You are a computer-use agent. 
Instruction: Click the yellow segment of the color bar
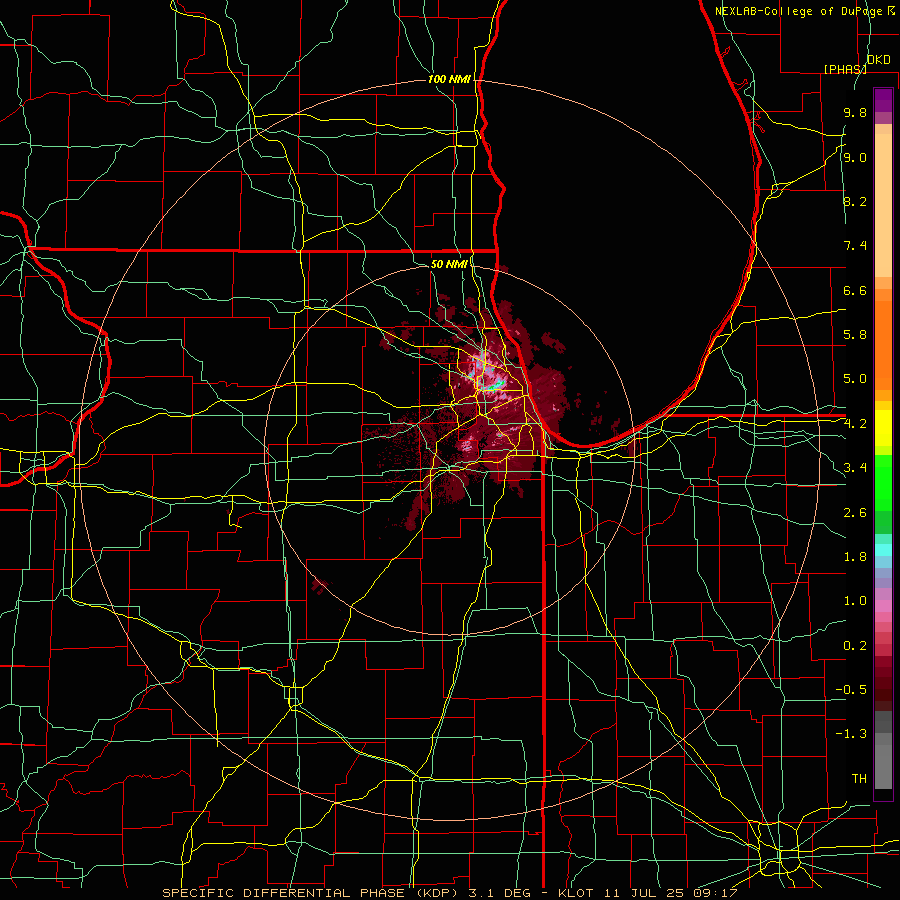point(883,428)
